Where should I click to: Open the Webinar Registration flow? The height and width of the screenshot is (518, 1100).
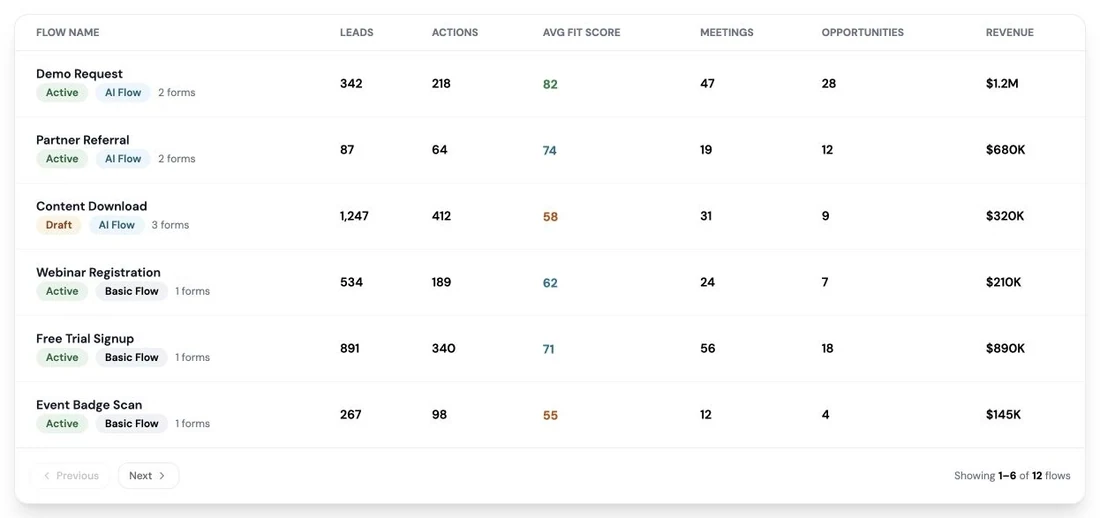pyautogui.click(x=98, y=272)
